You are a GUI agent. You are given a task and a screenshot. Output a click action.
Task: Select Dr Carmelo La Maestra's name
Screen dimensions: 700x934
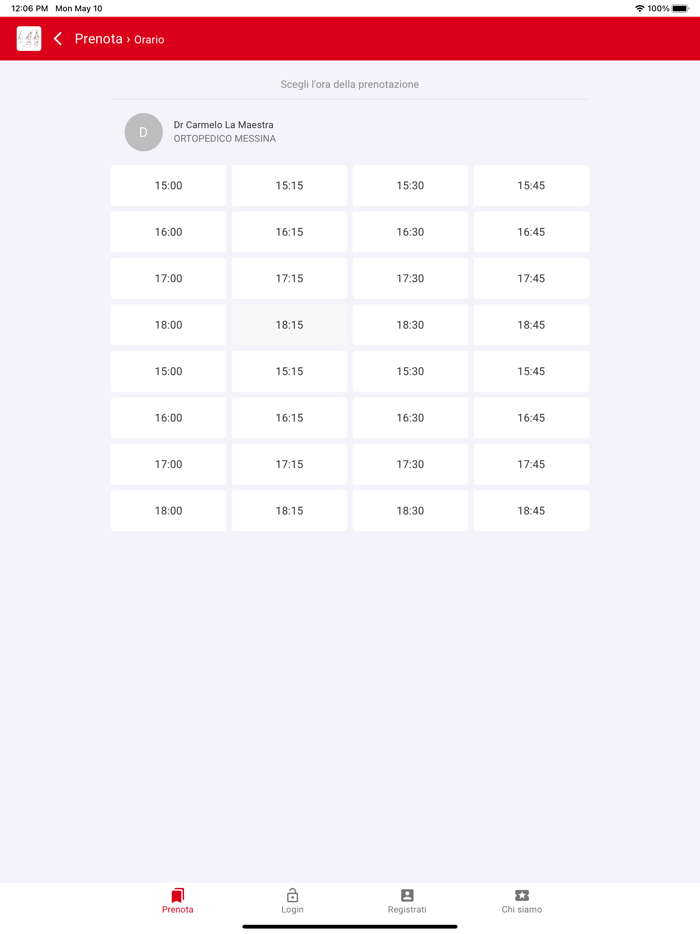point(223,125)
